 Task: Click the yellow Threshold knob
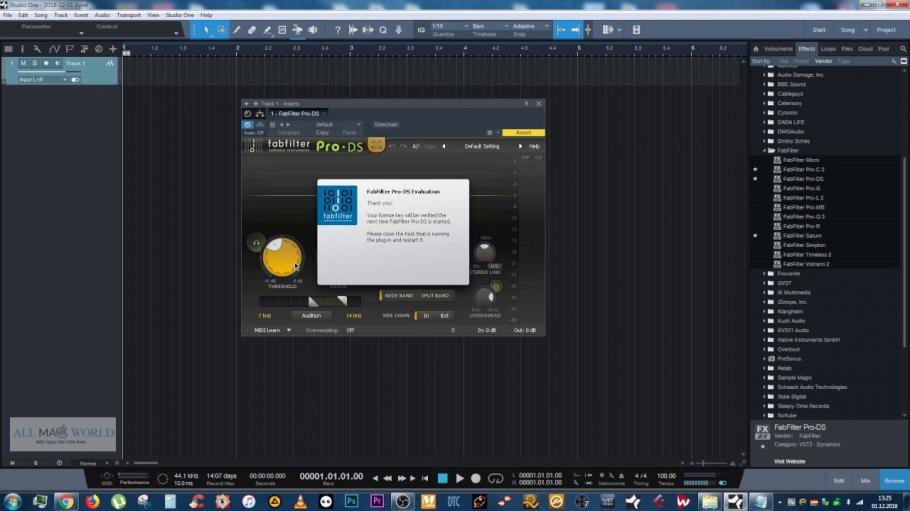click(x=281, y=257)
